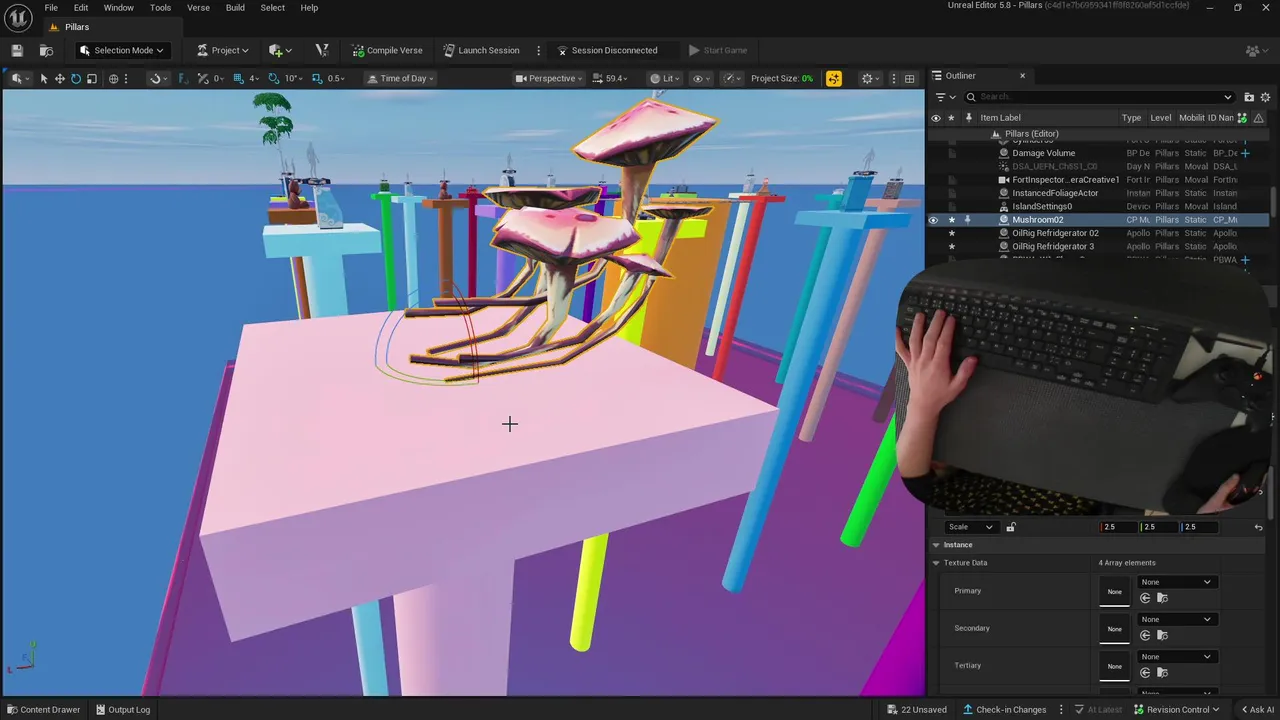Browse to Primary texture in Content Browser

pyautogui.click(x=1162, y=598)
